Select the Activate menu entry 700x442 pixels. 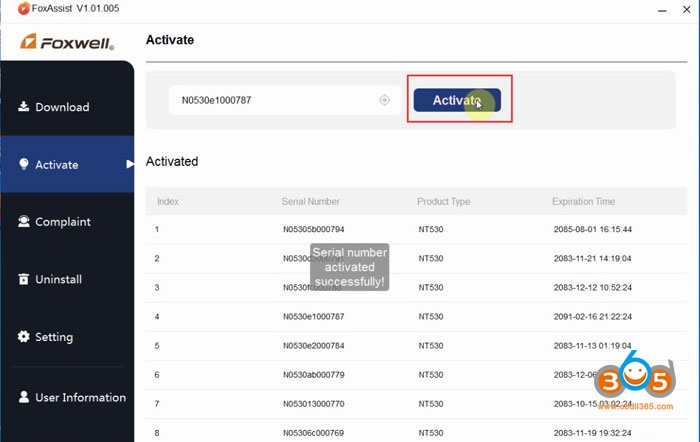tap(67, 164)
